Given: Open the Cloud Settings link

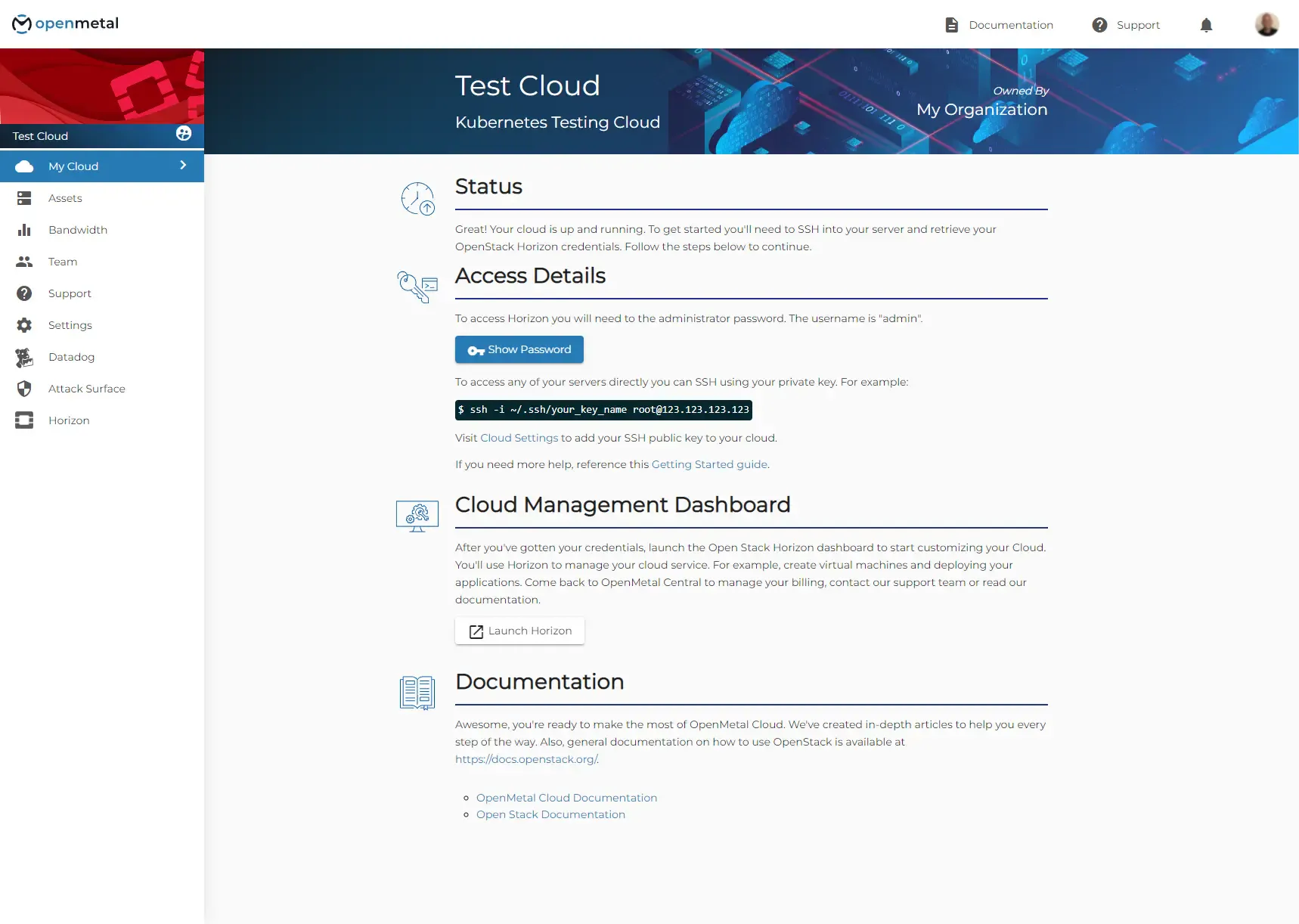Looking at the screenshot, I should click(519, 438).
